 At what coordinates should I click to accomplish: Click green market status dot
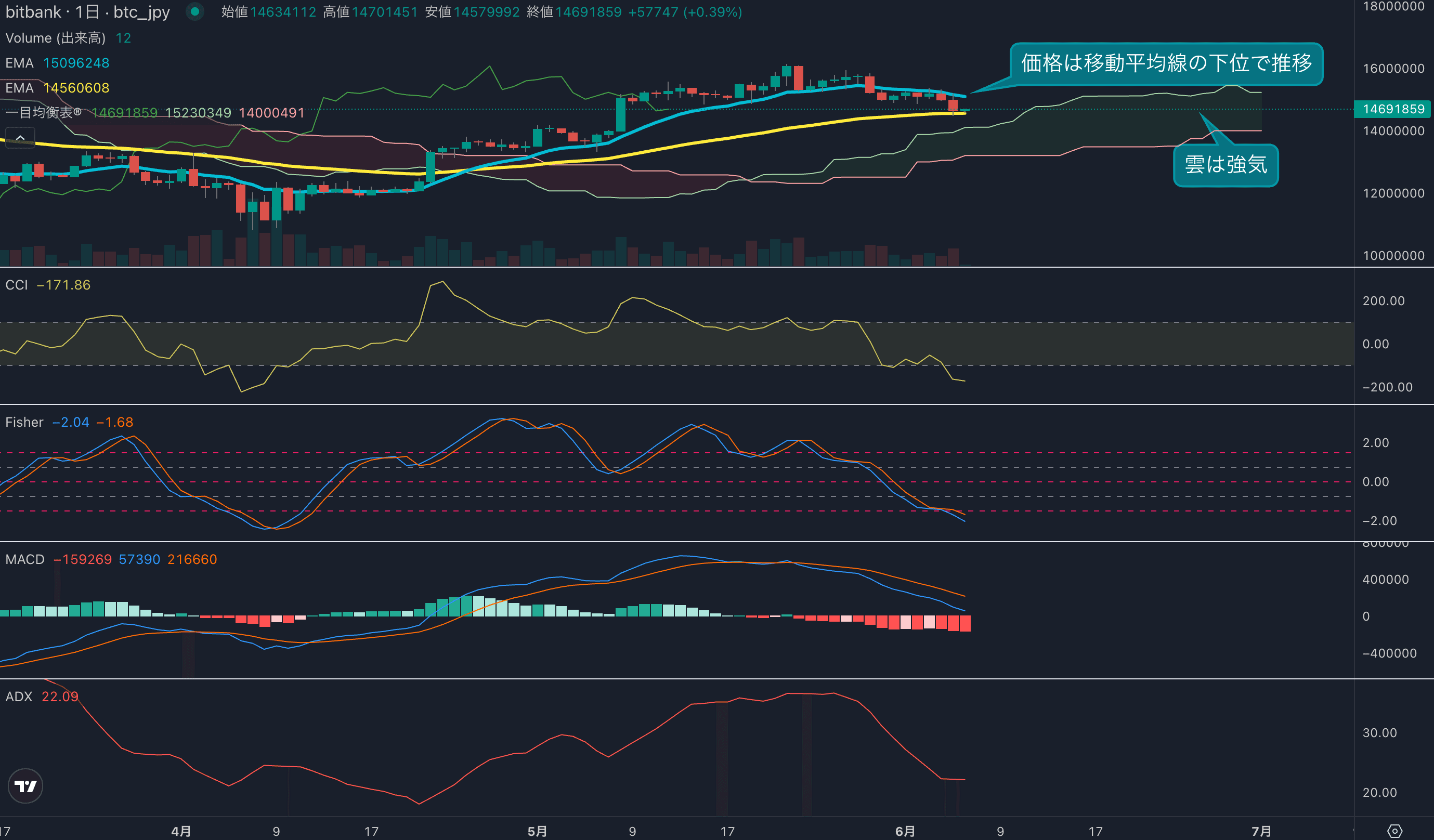pyautogui.click(x=194, y=11)
